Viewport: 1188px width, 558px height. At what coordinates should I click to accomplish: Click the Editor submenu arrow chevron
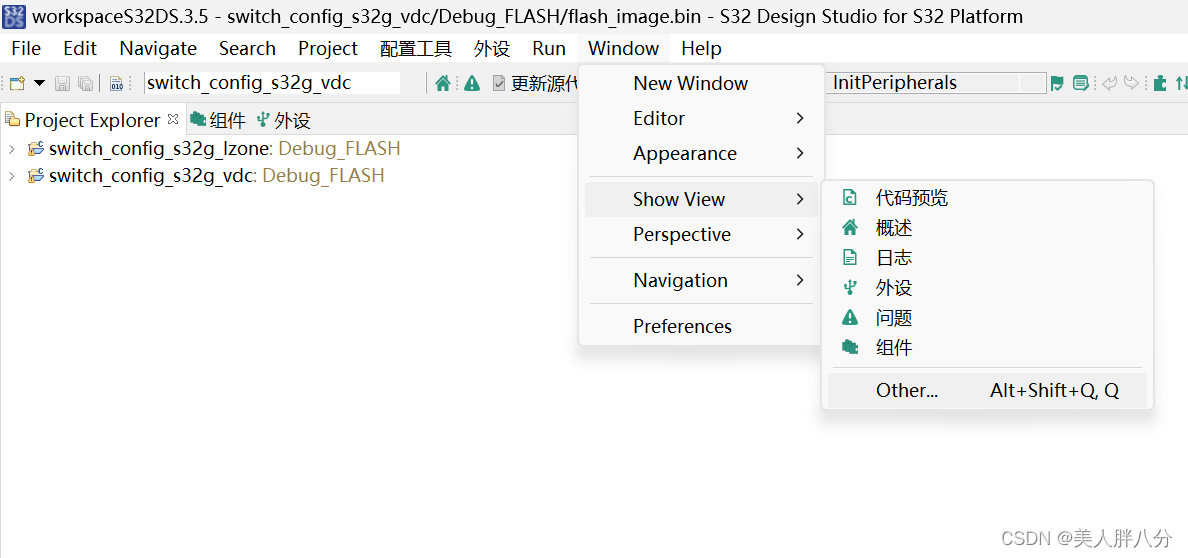point(799,118)
